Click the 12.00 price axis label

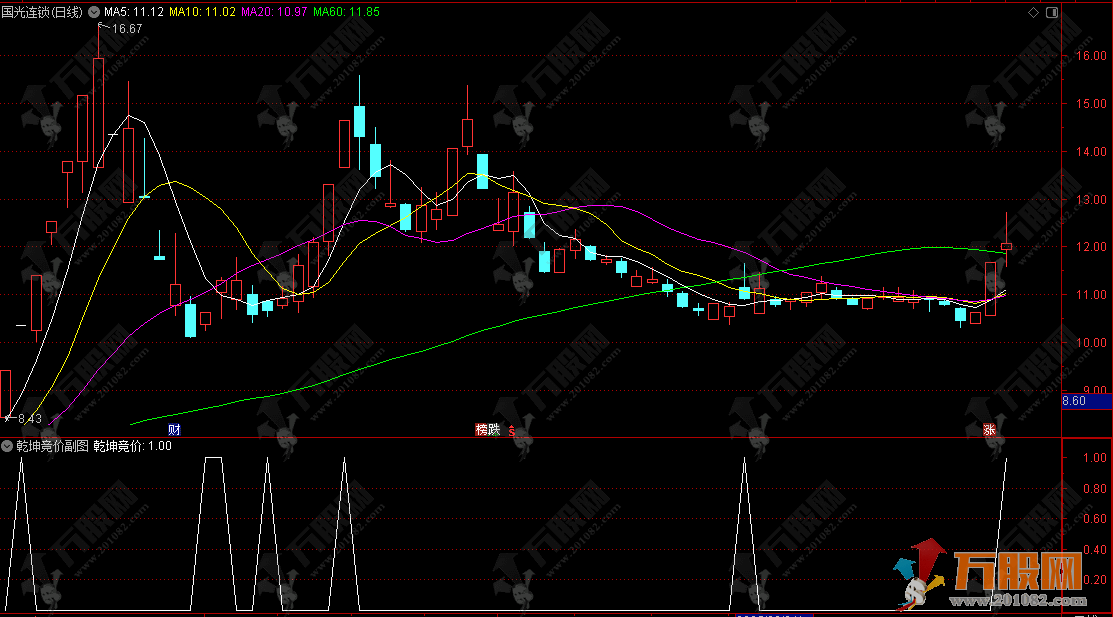pyautogui.click(x=1092, y=247)
